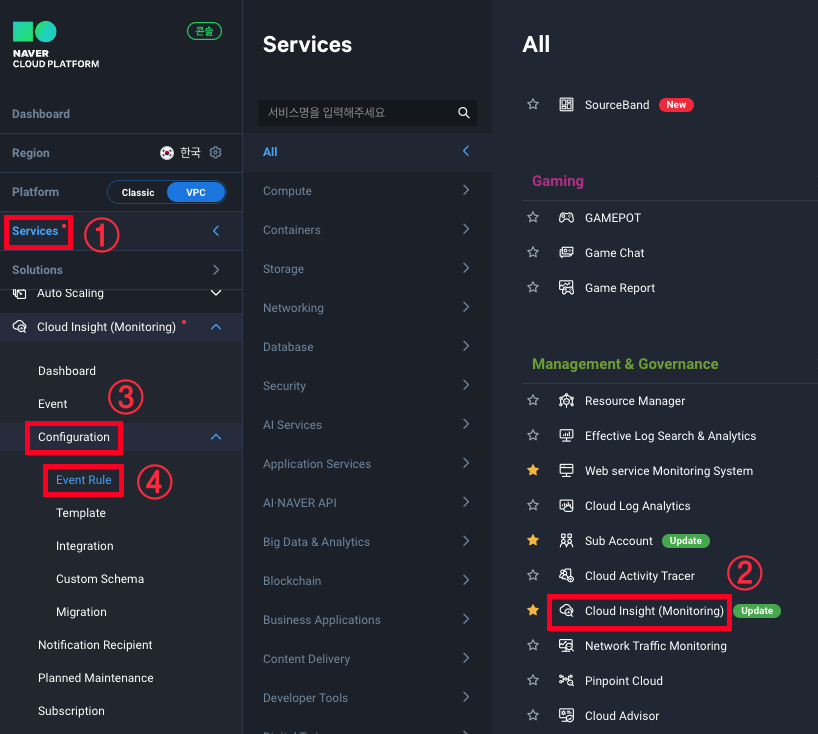This screenshot has width=818, height=734.
Task: Open Planned Maintenance page
Action: pyautogui.click(x=95, y=678)
